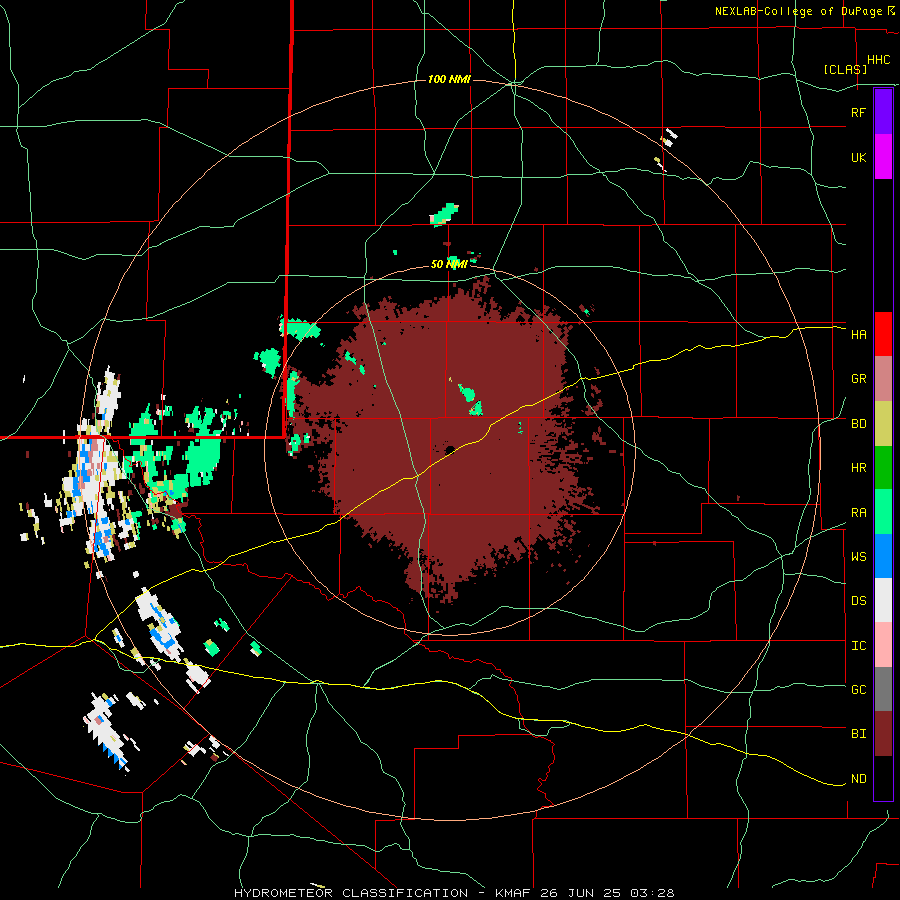
Task: Click the HA legend label
Action: coord(858,335)
